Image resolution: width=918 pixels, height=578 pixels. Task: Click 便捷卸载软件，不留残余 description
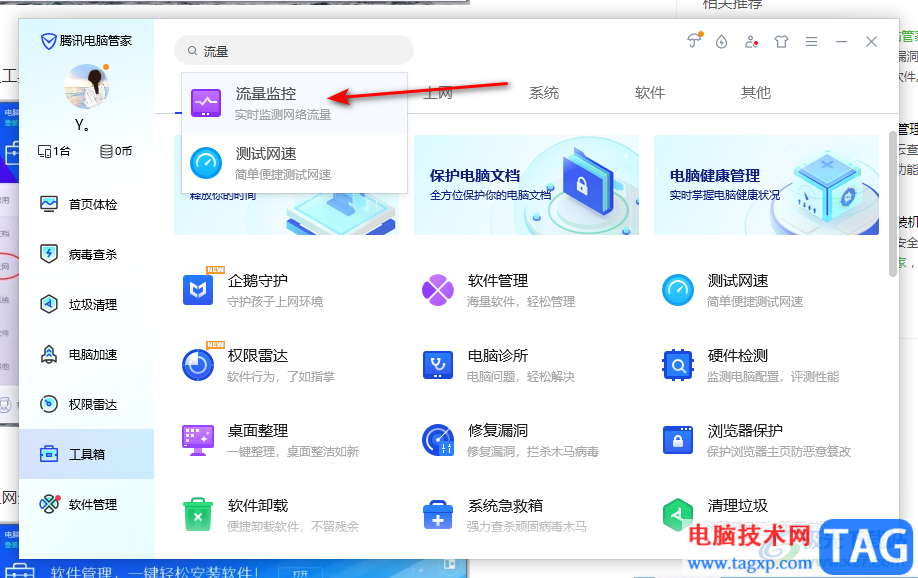coord(293,526)
